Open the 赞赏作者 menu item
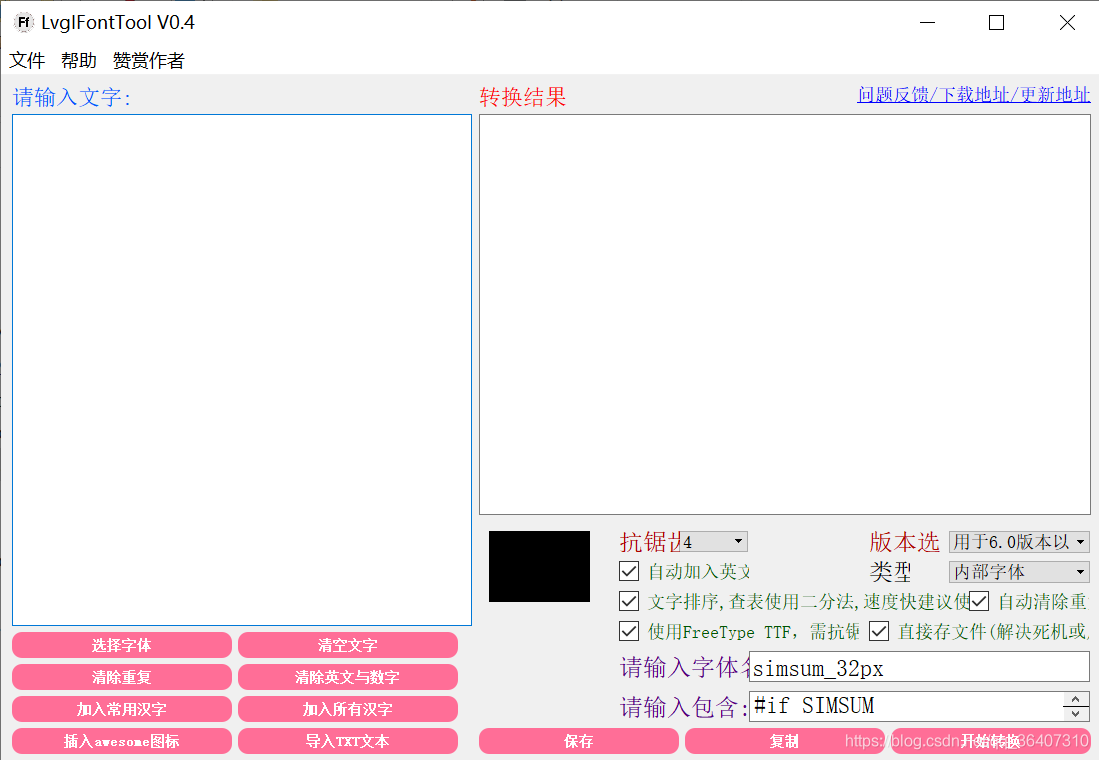1099x760 pixels. (x=147, y=60)
